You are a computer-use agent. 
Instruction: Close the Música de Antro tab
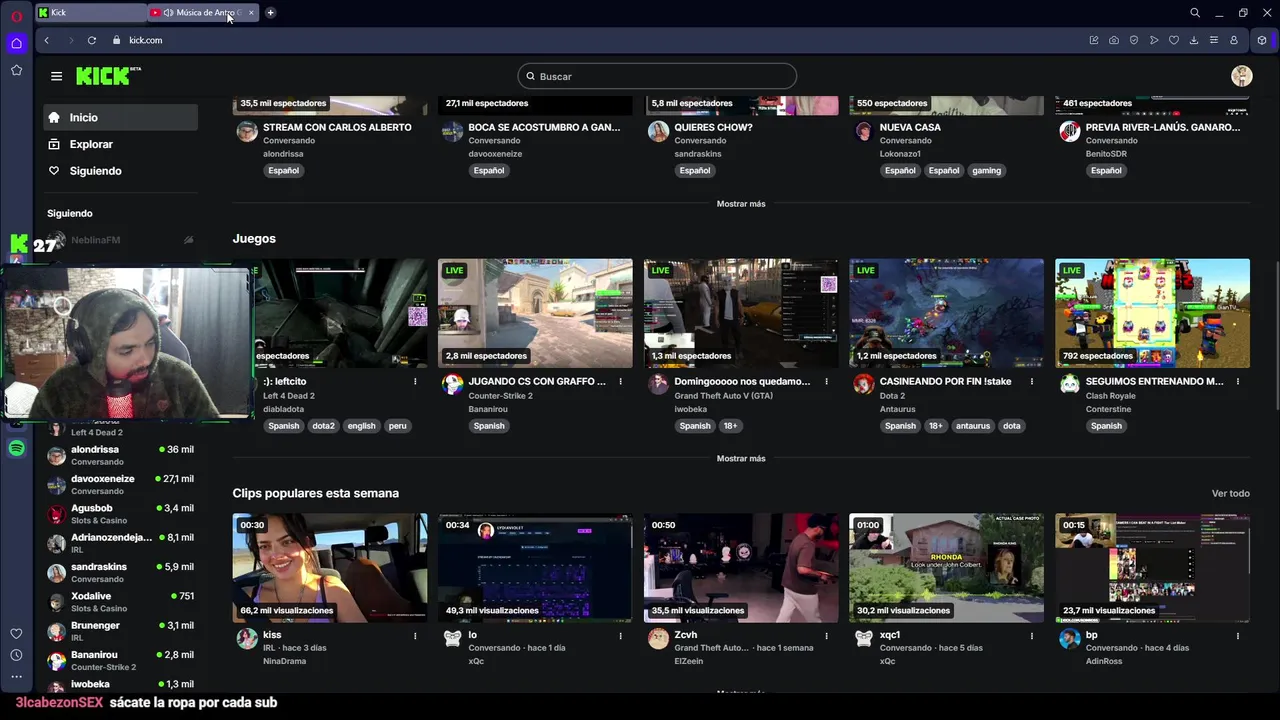[251, 13]
